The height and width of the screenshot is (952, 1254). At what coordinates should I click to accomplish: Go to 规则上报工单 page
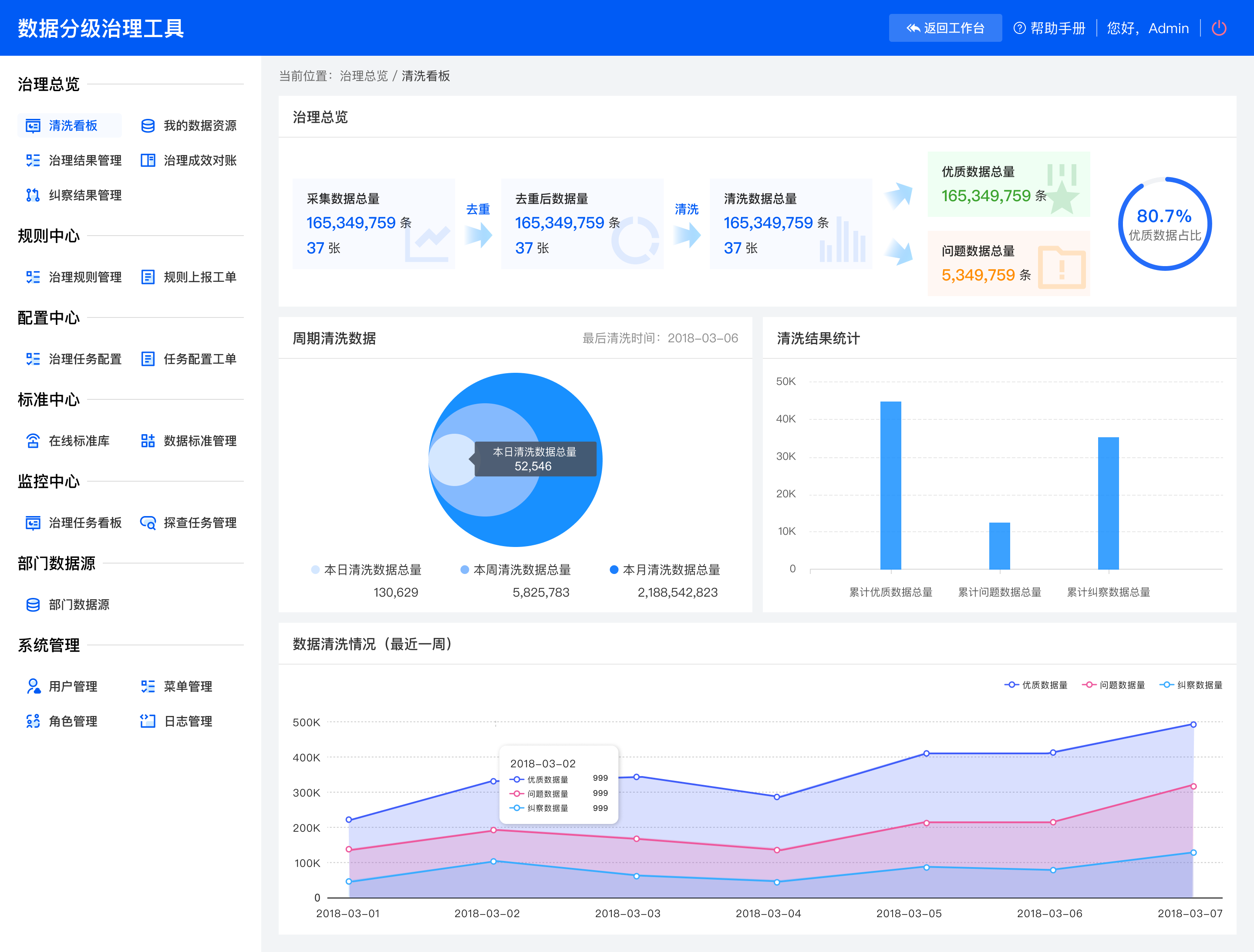point(188,277)
